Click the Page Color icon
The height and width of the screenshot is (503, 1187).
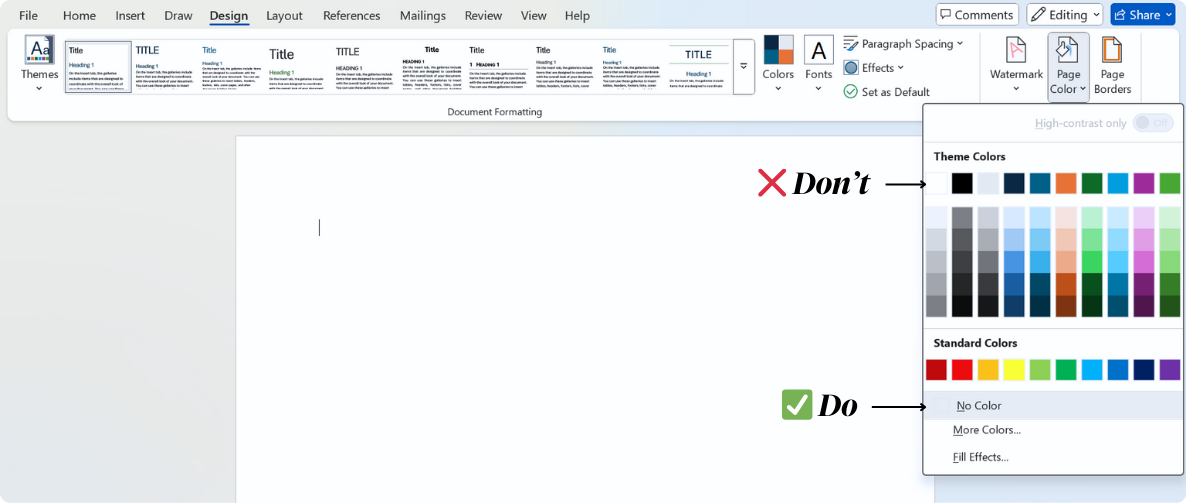click(1068, 51)
